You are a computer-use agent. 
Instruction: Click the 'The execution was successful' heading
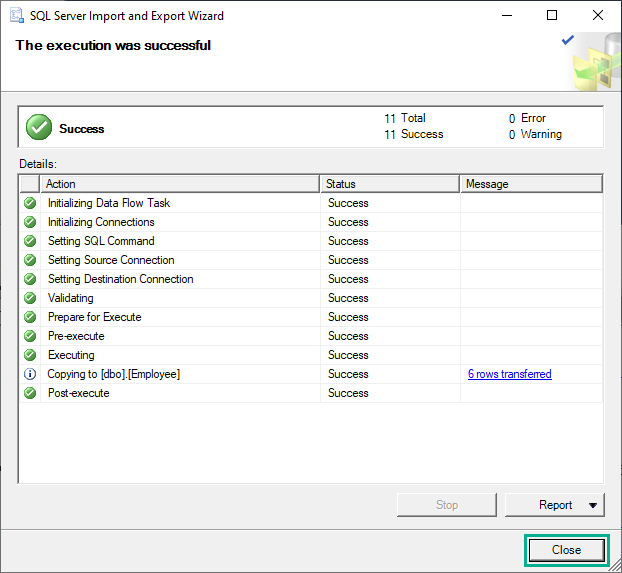point(113,45)
